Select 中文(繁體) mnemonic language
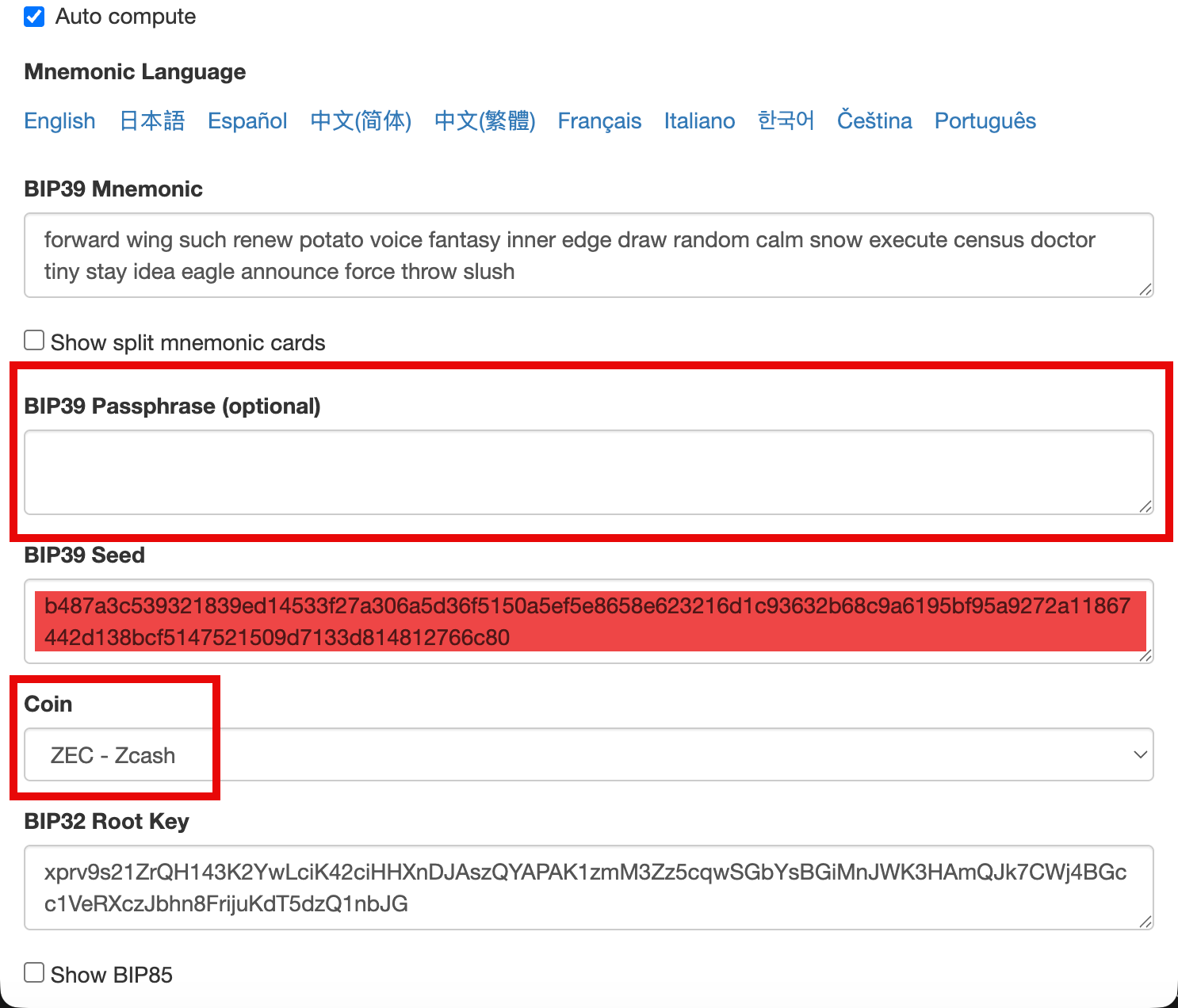This screenshot has height=1008, width=1178. tap(484, 120)
